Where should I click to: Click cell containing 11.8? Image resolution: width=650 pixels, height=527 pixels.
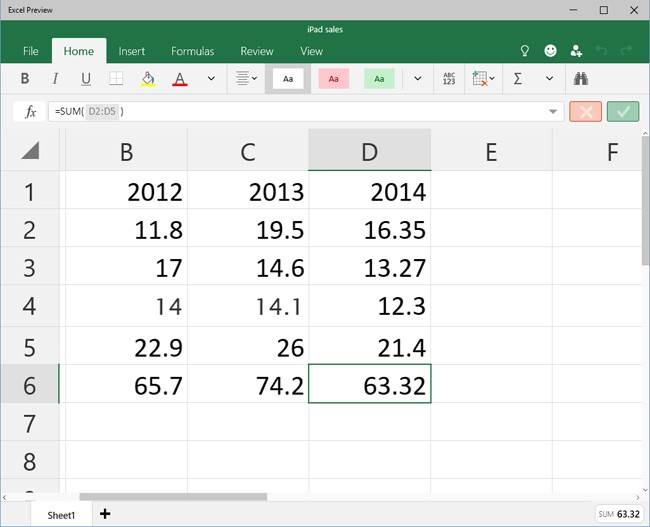pyautogui.click(x=126, y=228)
